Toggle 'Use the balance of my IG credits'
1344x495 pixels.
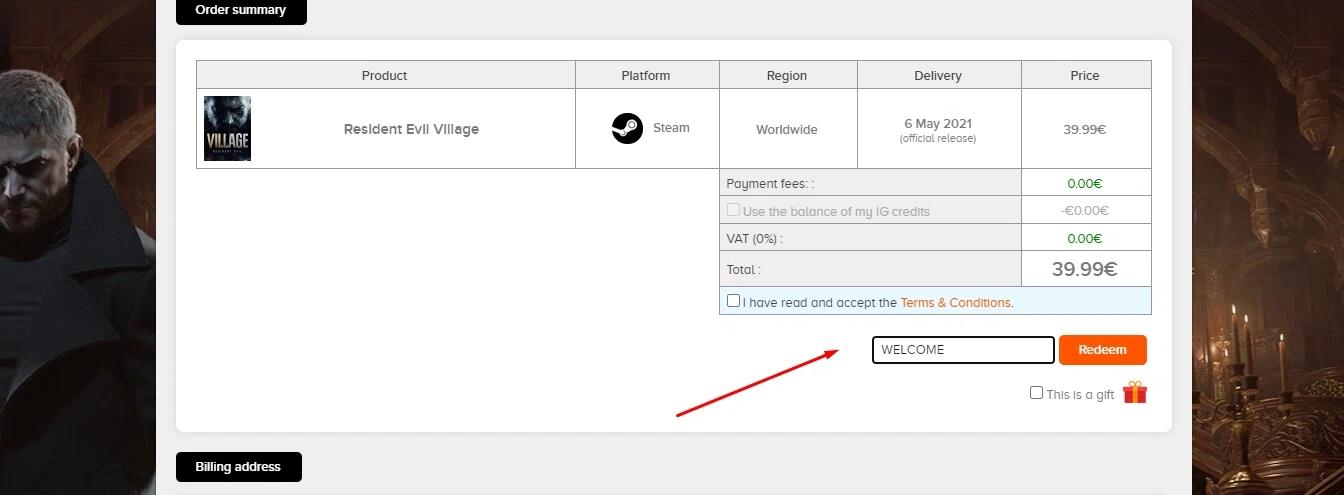tap(734, 211)
